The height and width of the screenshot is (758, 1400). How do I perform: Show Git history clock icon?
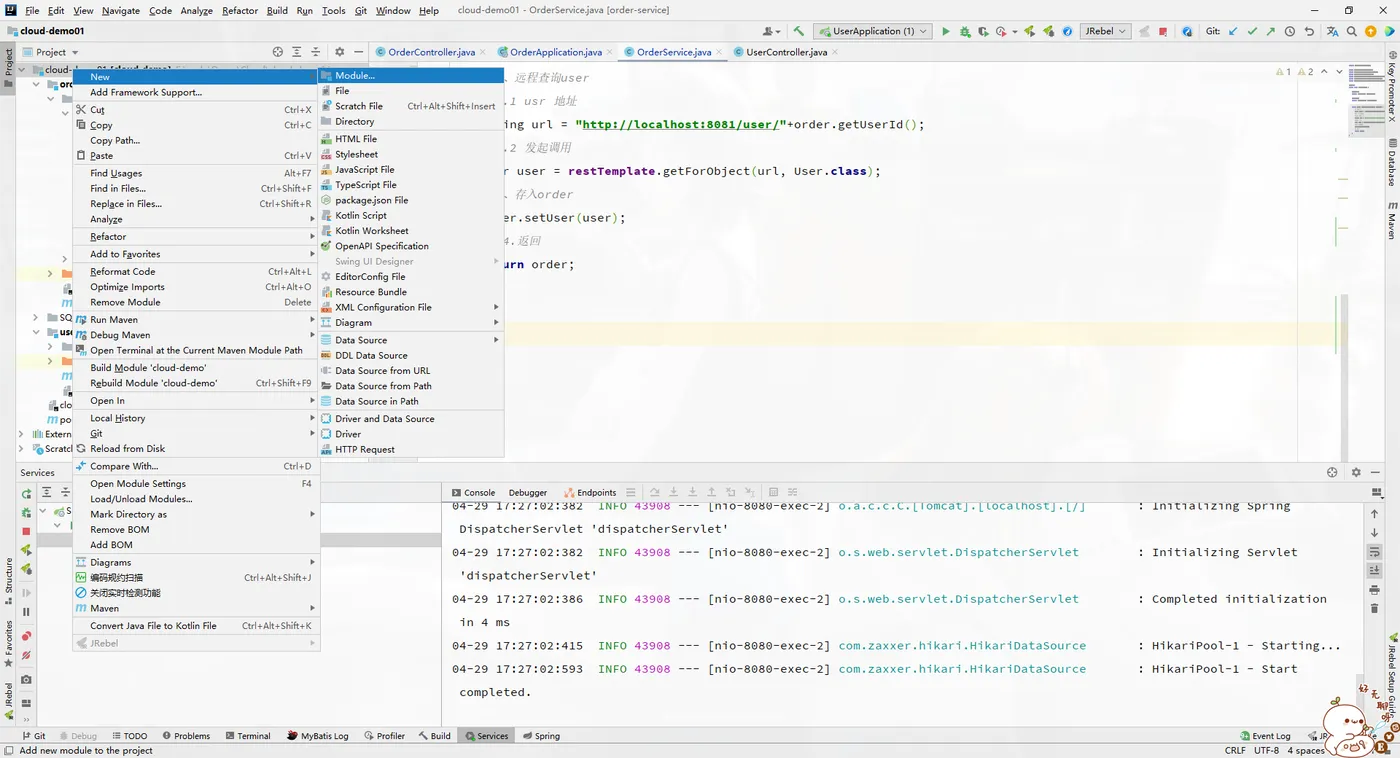coord(1290,31)
